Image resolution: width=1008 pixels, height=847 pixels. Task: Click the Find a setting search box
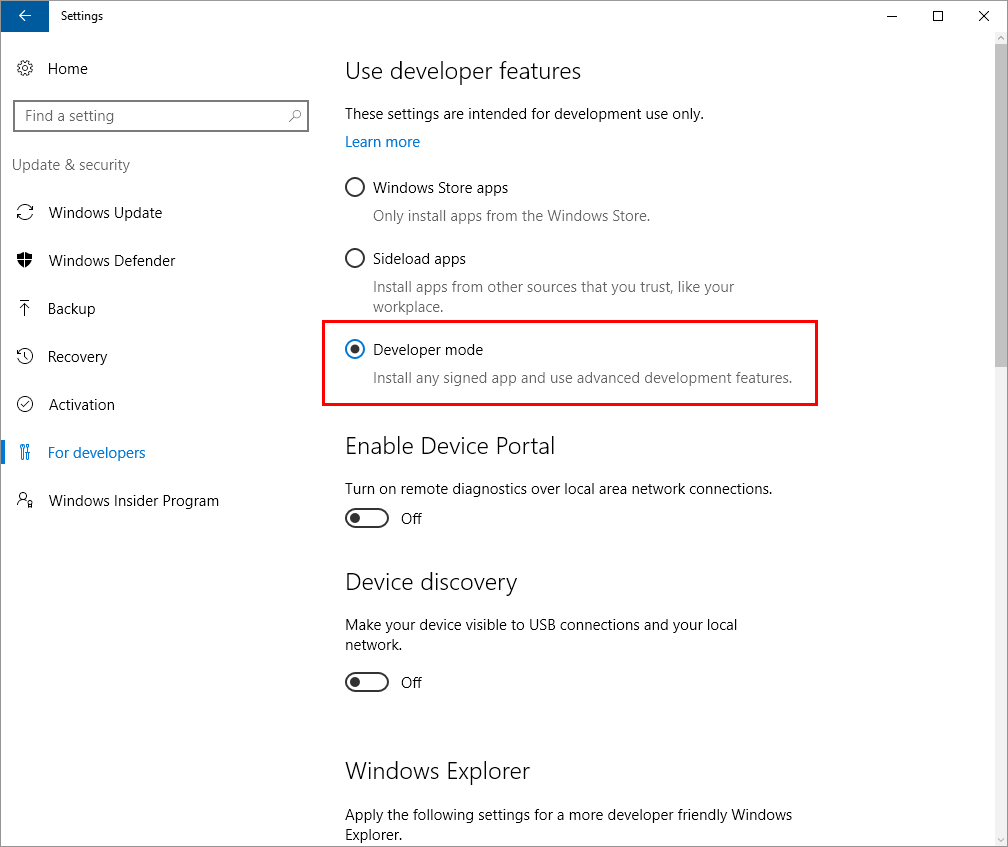(150, 116)
